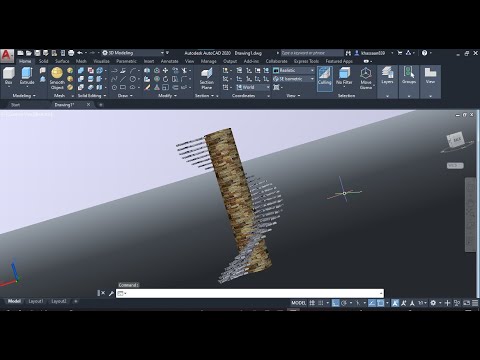The image size is (480, 360).
Task: Toggle ortho mode in status bar
Action: coord(336,303)
